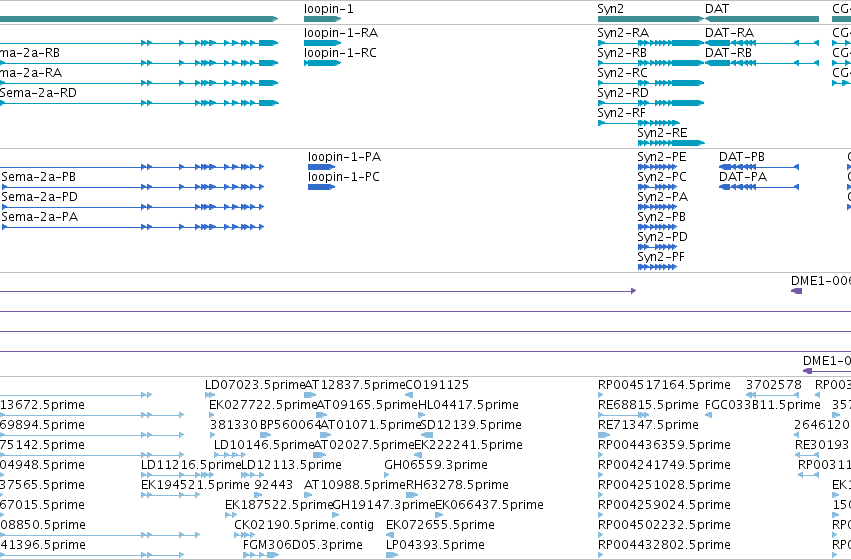Select the 381330 EST label
851x560 pixels.
[234, 425]
